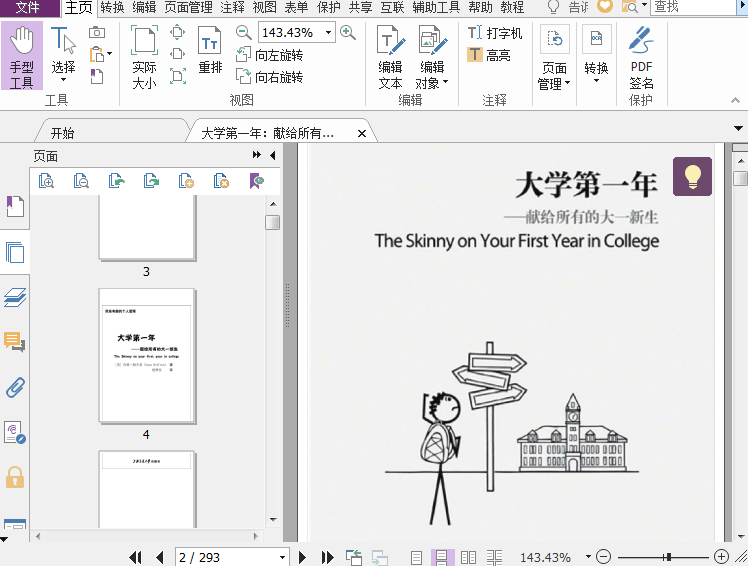This screenshot has width=748, height=566.
Task: Enlarge page thumbnails icon
Action: click(46, 181)
